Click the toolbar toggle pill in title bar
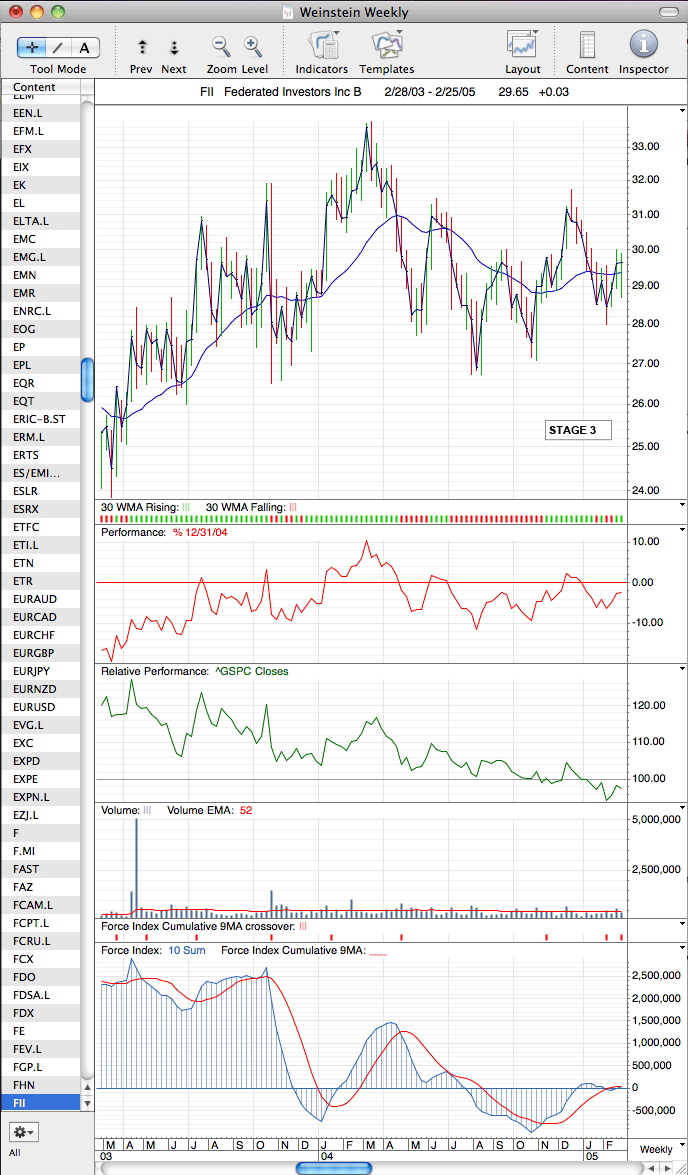Screen dimensions: 688x1175 [x=669, y=12]
